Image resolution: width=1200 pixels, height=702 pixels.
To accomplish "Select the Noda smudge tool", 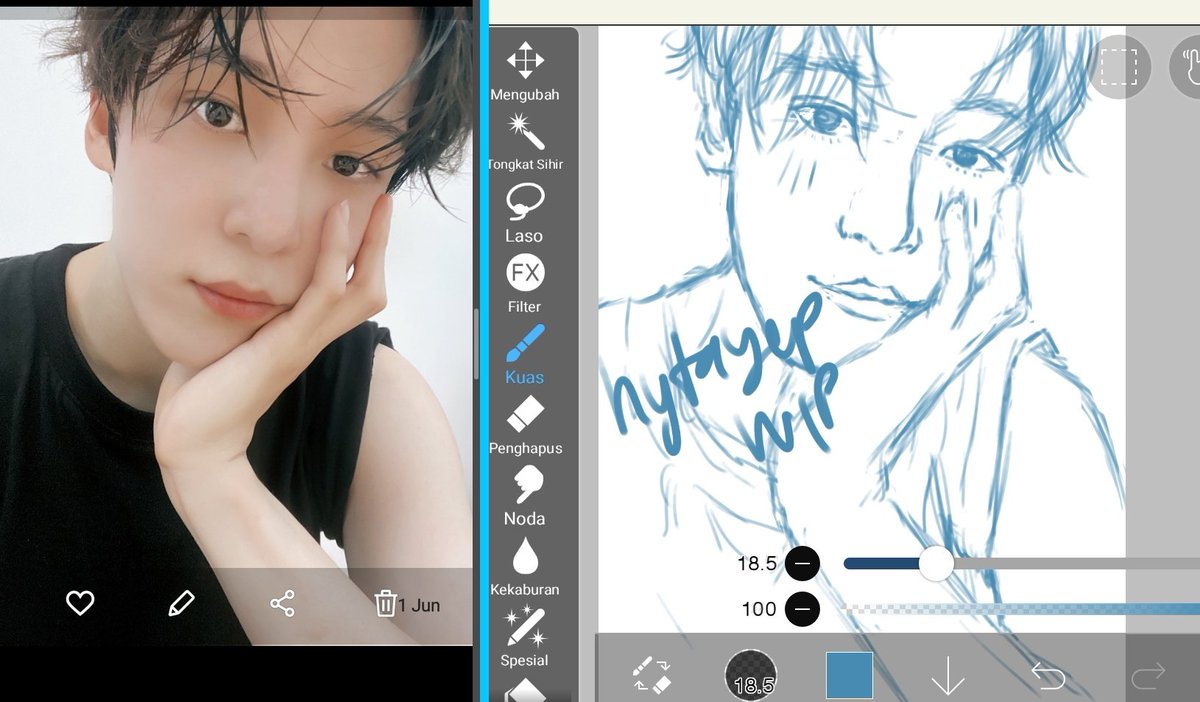I will tap(525, 496).
